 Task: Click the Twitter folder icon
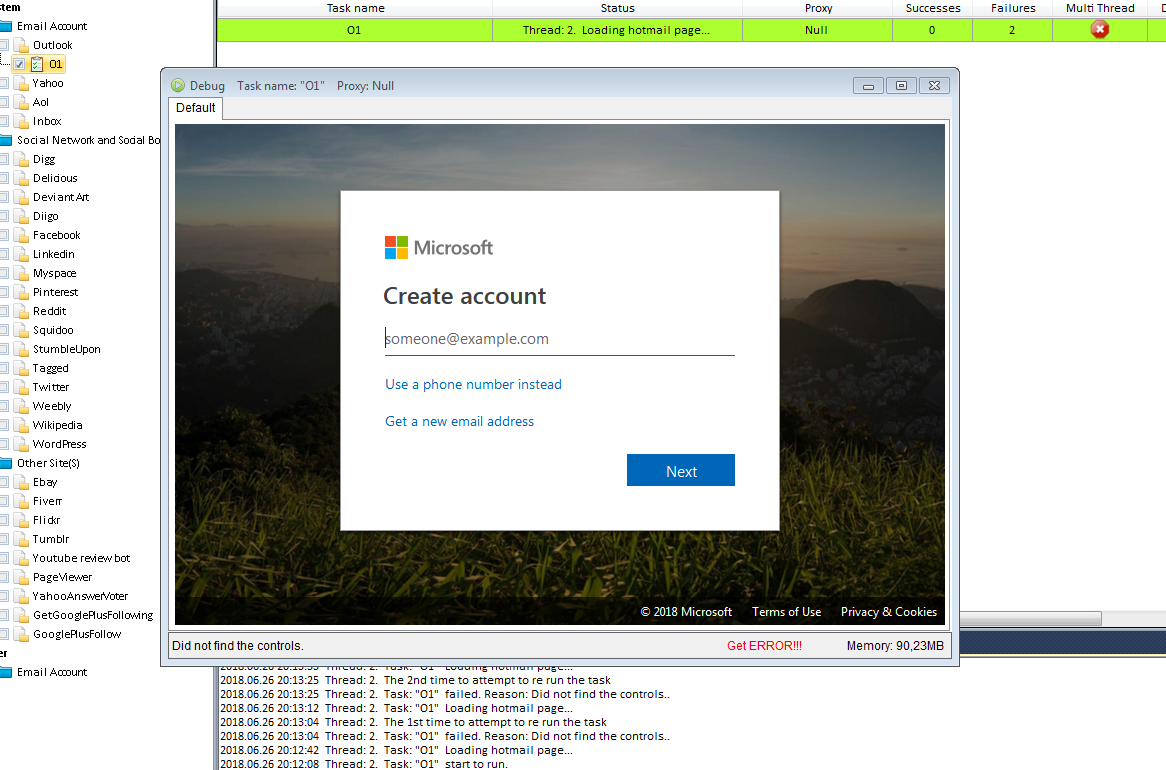(22, 387)
